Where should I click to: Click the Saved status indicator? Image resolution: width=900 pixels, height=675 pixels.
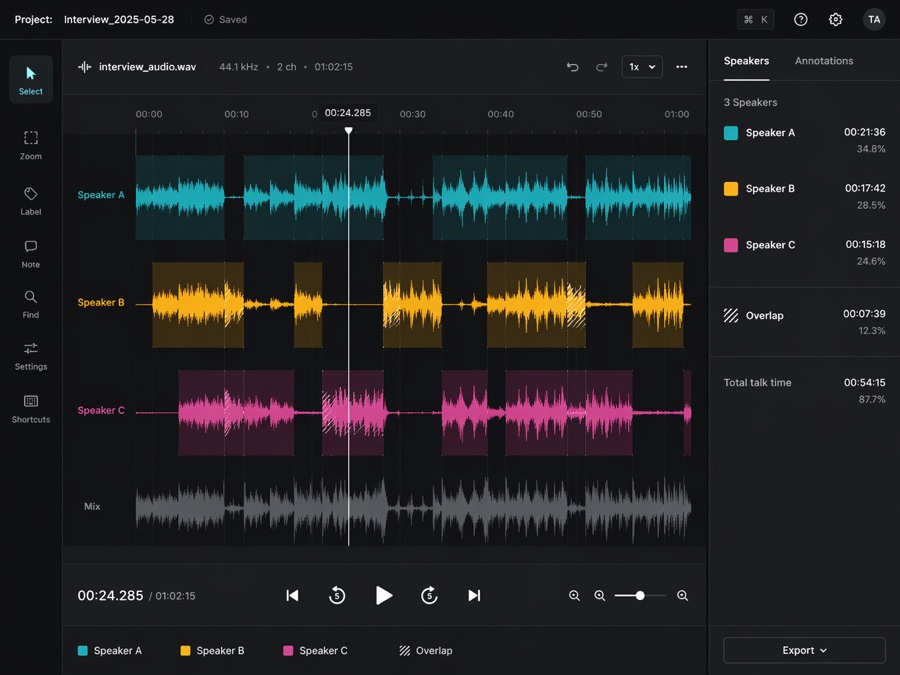(x=226, y=20)
